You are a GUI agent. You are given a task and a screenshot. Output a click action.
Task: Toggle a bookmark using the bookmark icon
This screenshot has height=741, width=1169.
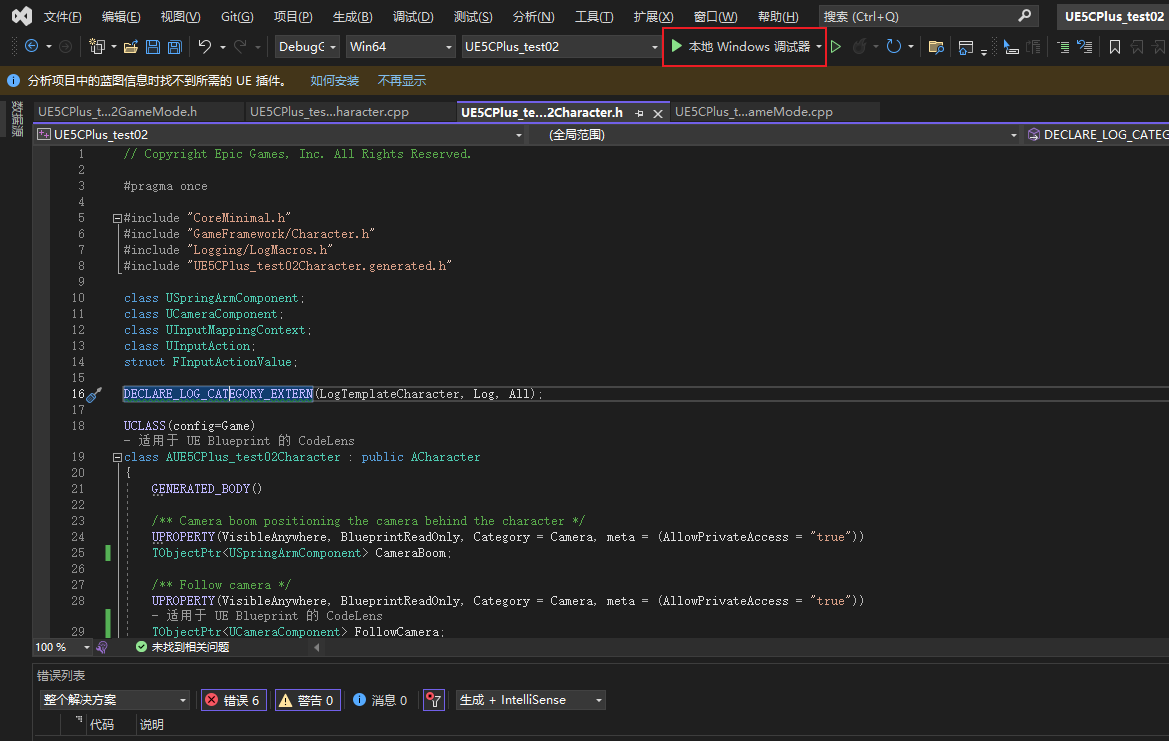(1115, 47)
